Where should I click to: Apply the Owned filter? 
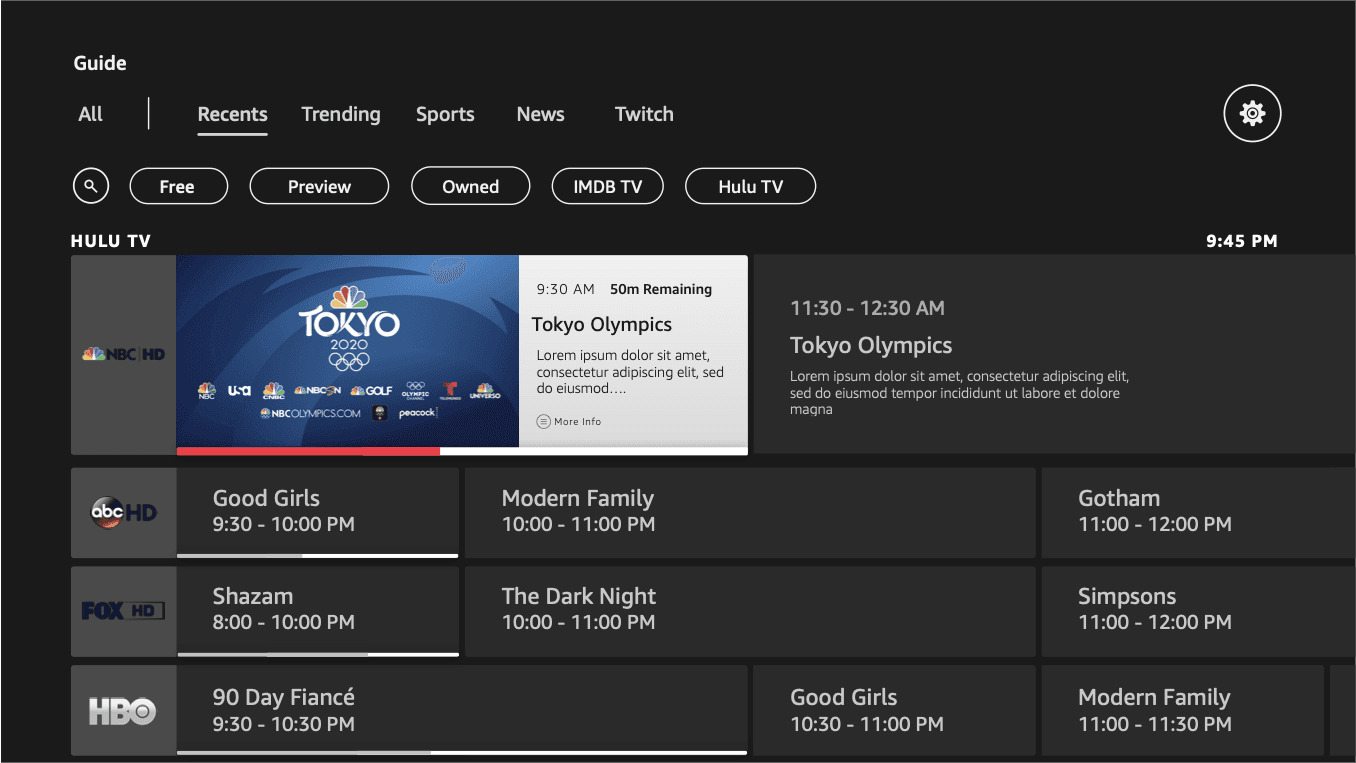tap(470, 186)
